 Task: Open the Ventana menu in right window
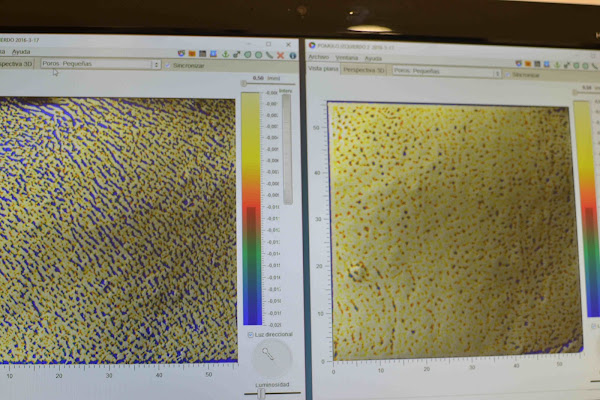point(347,58)
